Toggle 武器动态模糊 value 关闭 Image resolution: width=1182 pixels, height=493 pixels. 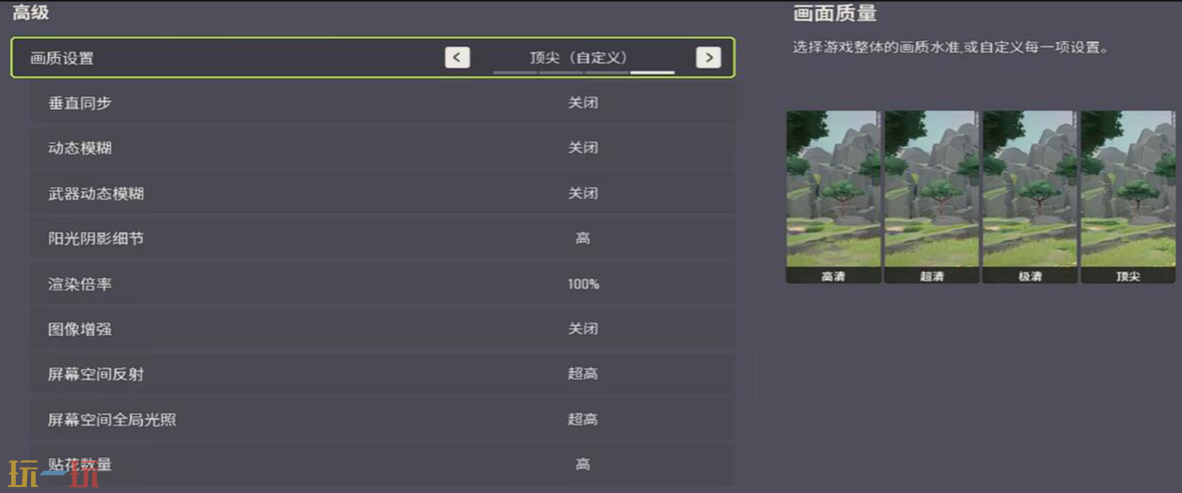(x=583, y=193)
